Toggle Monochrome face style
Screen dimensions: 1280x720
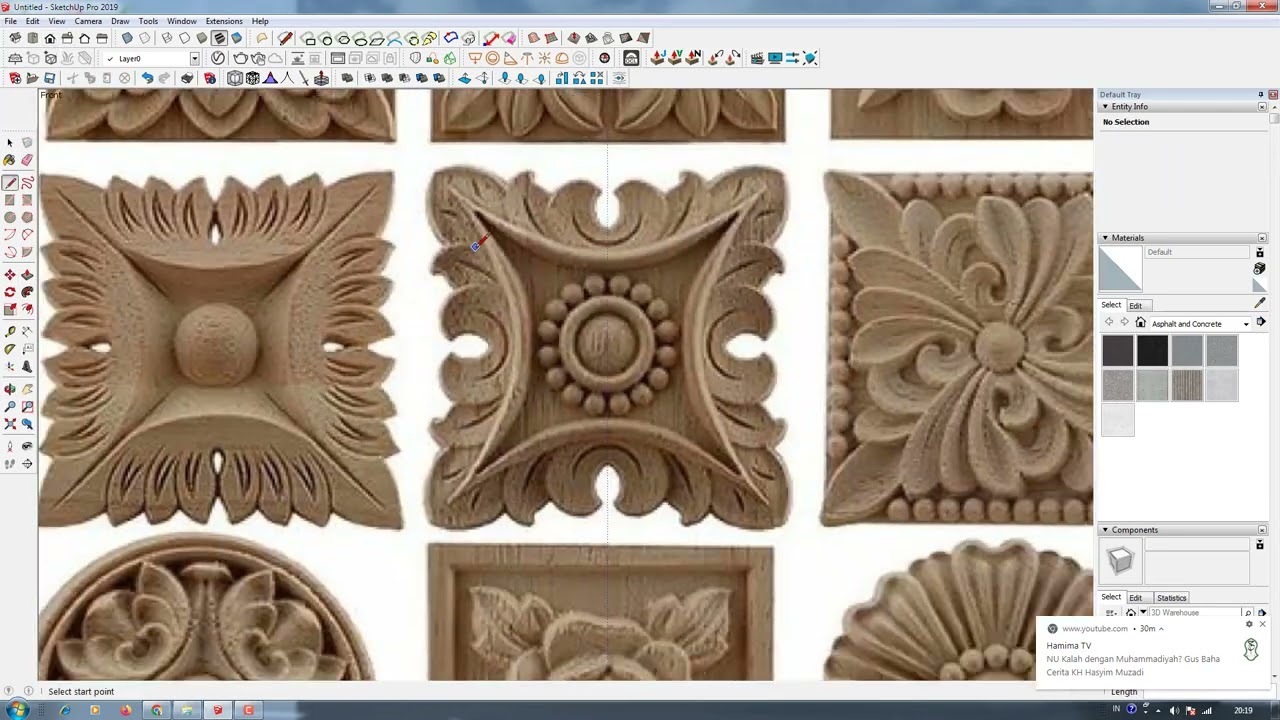[x=237, y=38]
